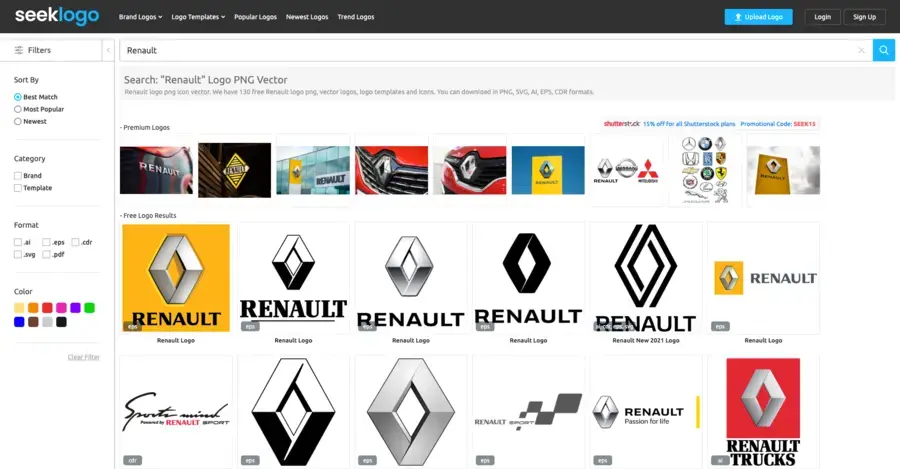Pick the light gray color filter swatch

(47, 322)
